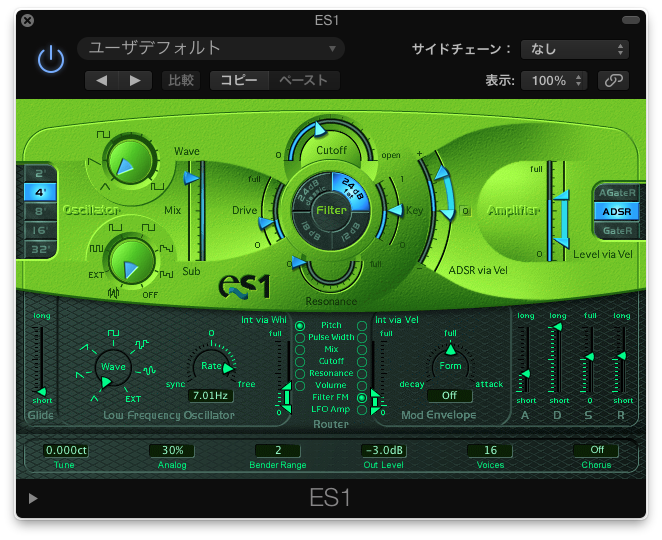
Task: Enable left Mix router radio button
Action: [300, 350]
